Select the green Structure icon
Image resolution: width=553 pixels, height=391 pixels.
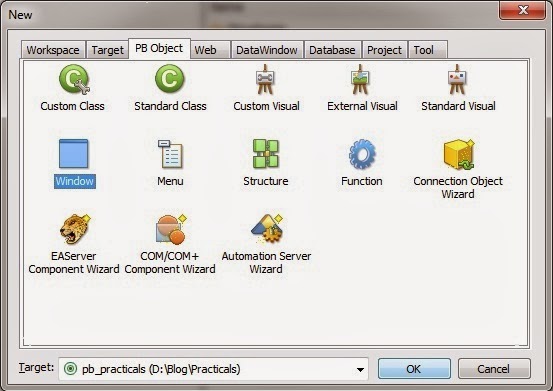pyautogui.click(x=266, y=154)
